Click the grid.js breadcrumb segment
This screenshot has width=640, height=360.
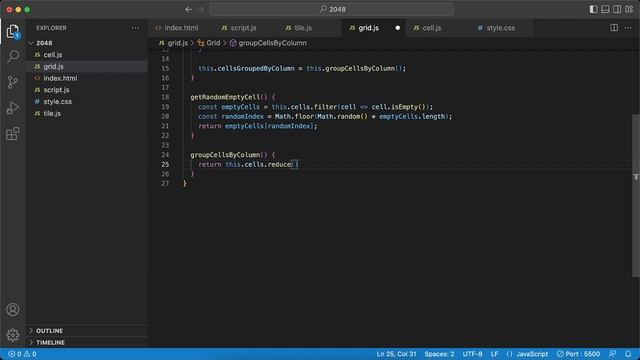tap(178, 43)
